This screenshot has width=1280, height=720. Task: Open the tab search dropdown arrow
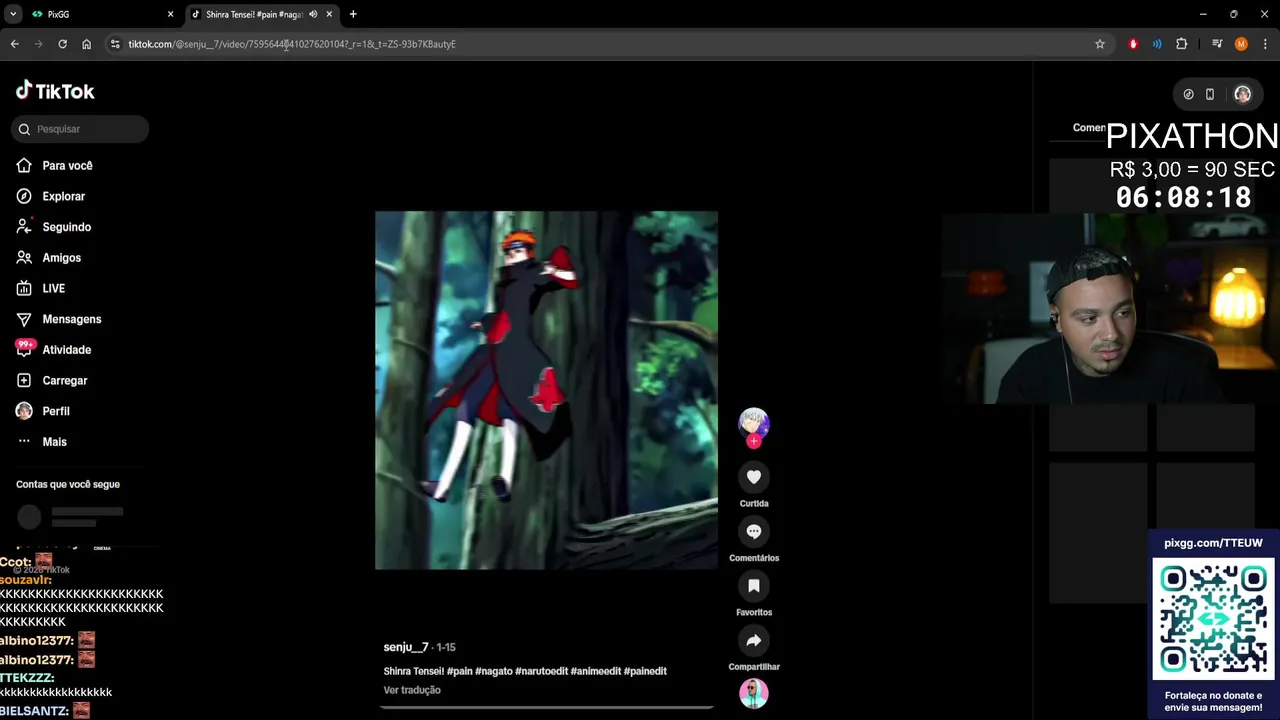13,14
